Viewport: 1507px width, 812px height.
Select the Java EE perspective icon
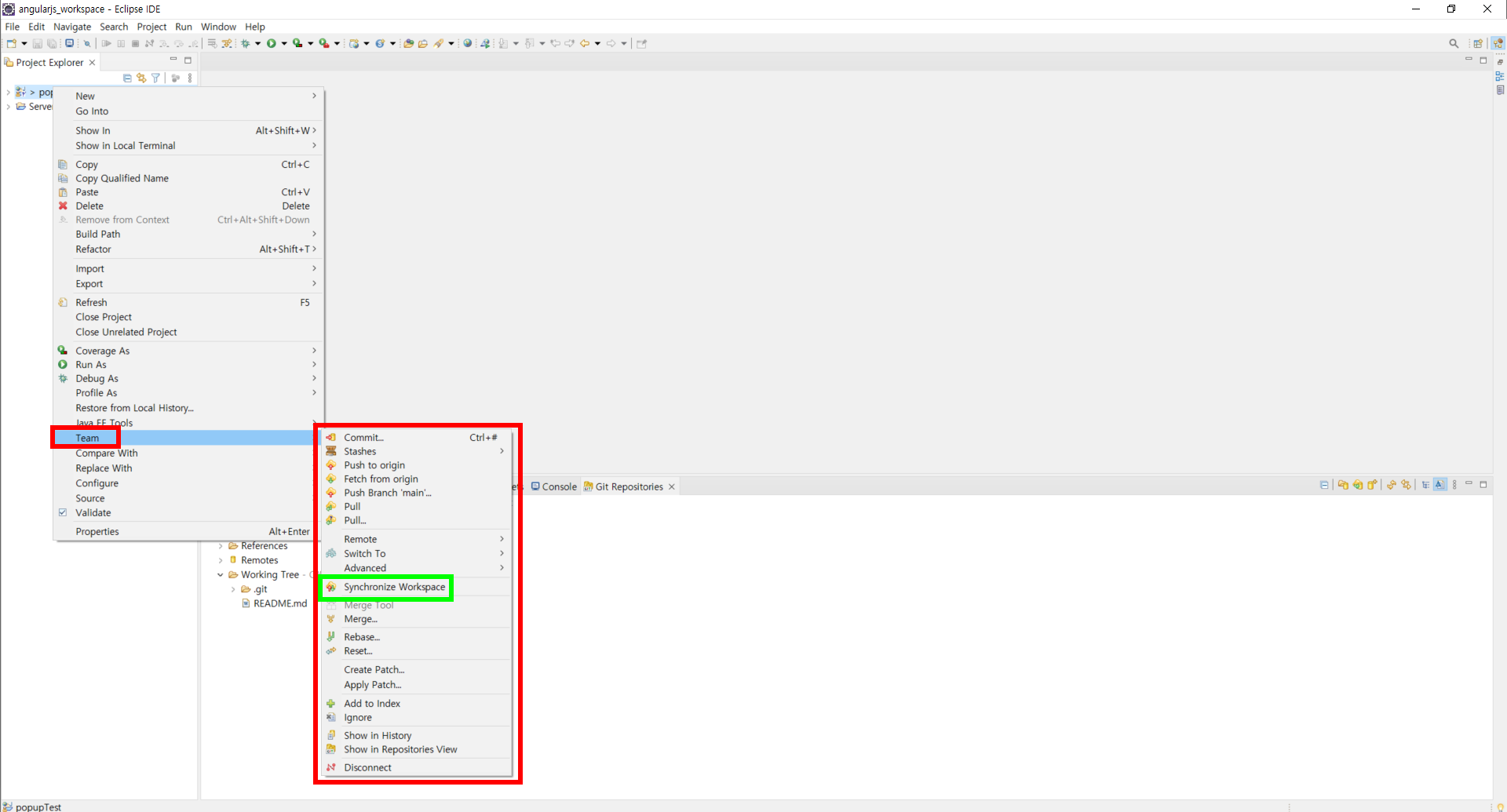pyautogui.click(x=1498, y=43)
